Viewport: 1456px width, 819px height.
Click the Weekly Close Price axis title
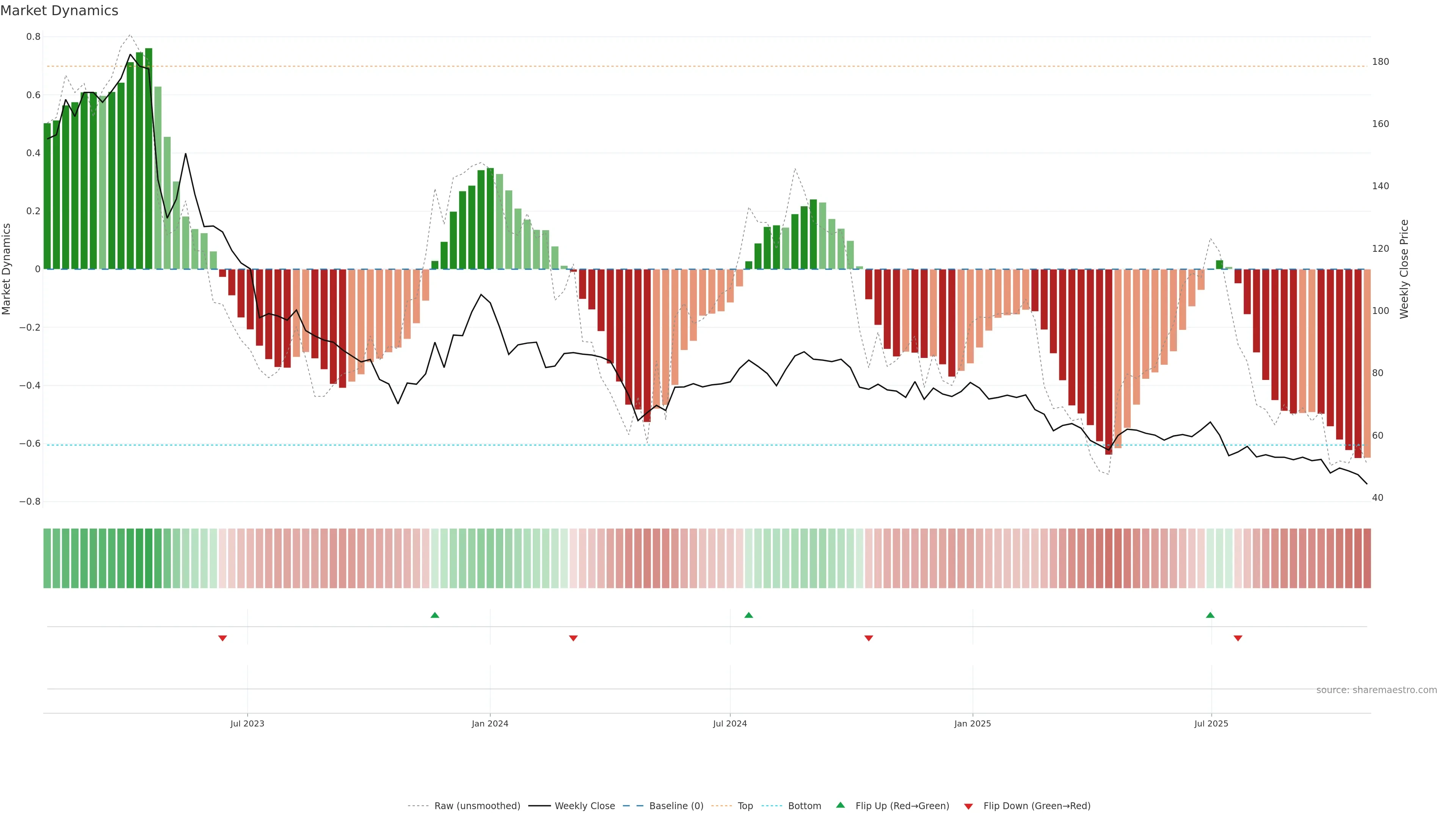[x=1404, y=269]
